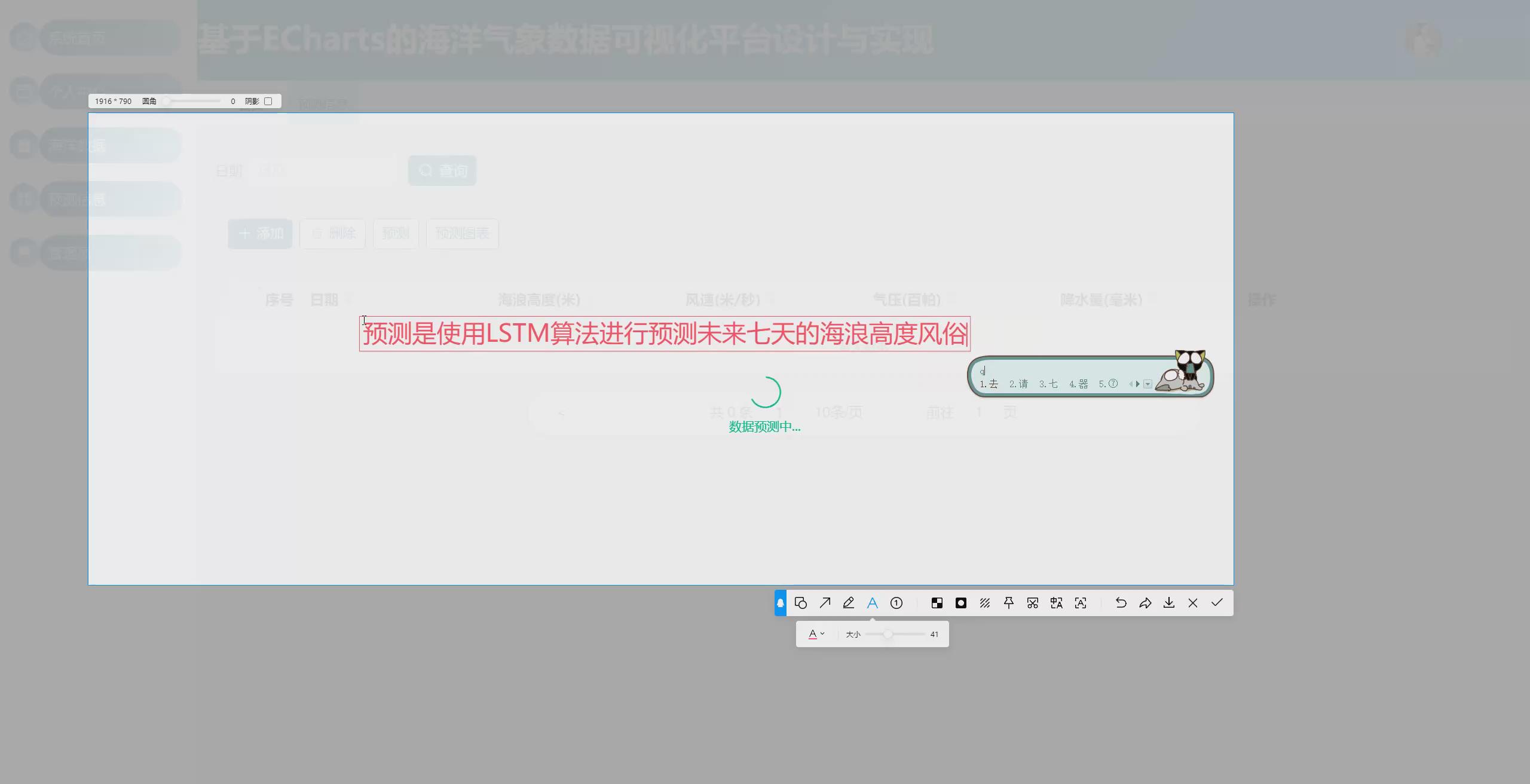Viewport: 1530px width, 784px height.
Task: Expand the IME candidate list arrow
Action: pyautogui.click(x=1147, y=384)
